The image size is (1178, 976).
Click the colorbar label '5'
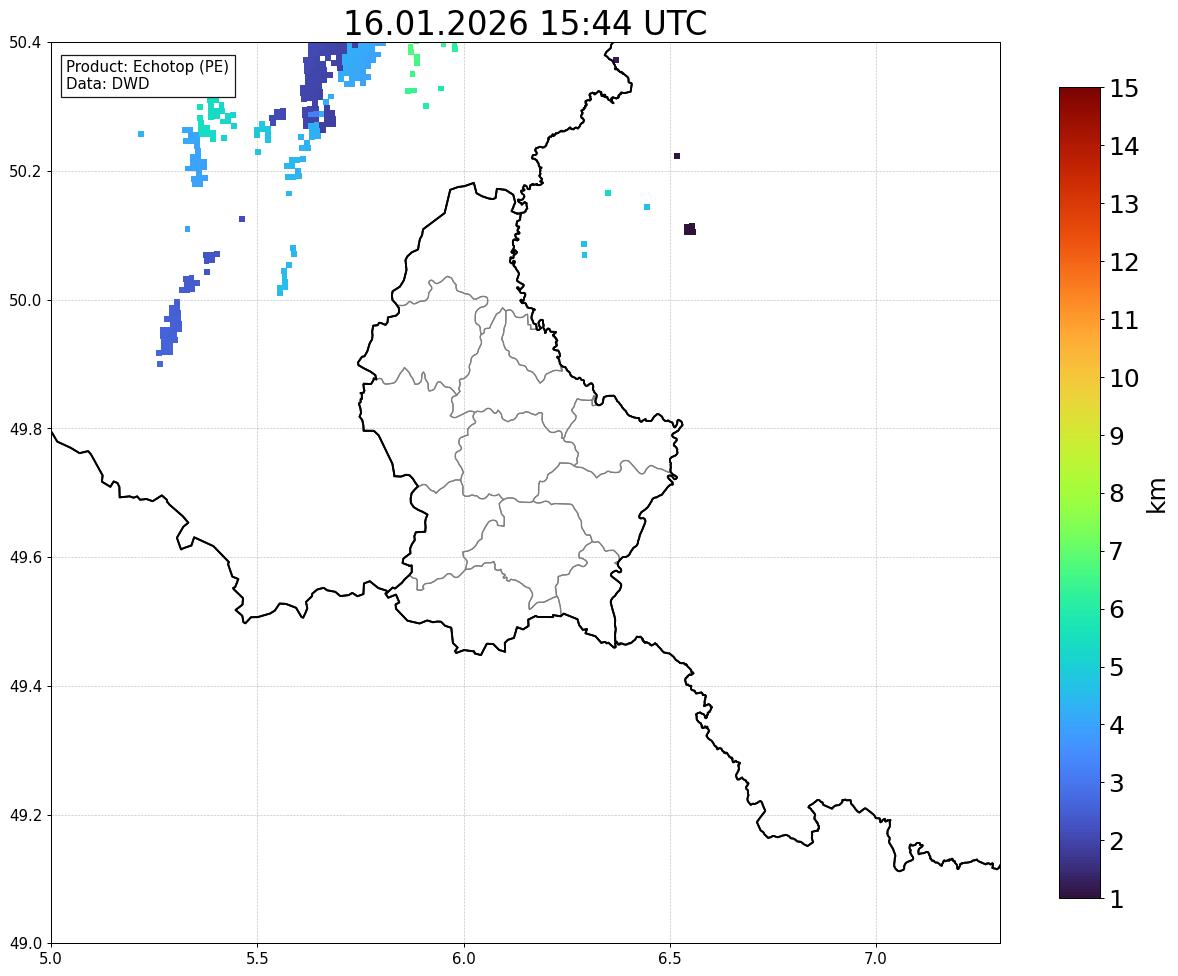pyautogui.click(x=1117, y=667)
